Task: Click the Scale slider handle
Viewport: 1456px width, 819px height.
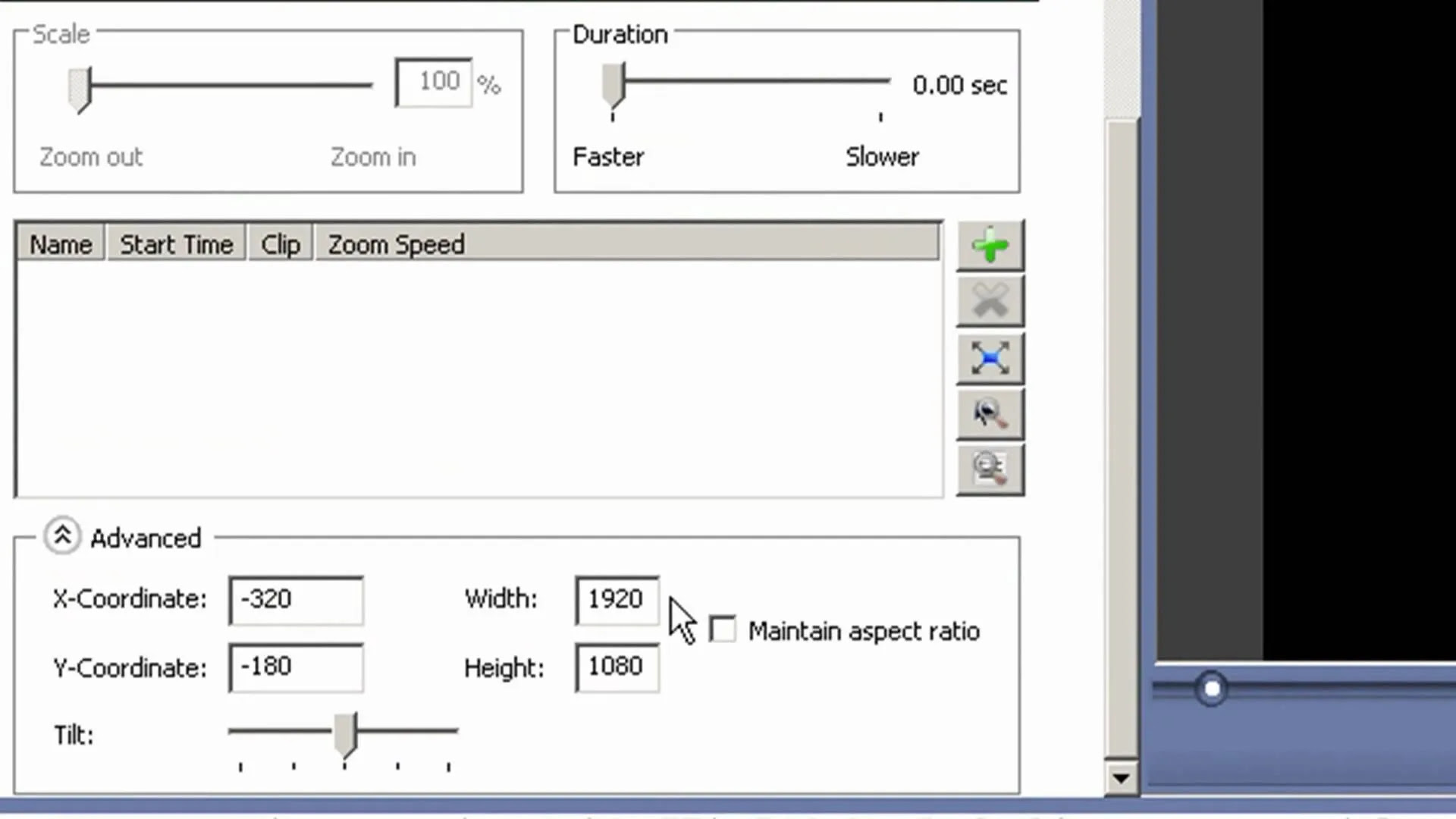Action: click(x=80, y=89)
